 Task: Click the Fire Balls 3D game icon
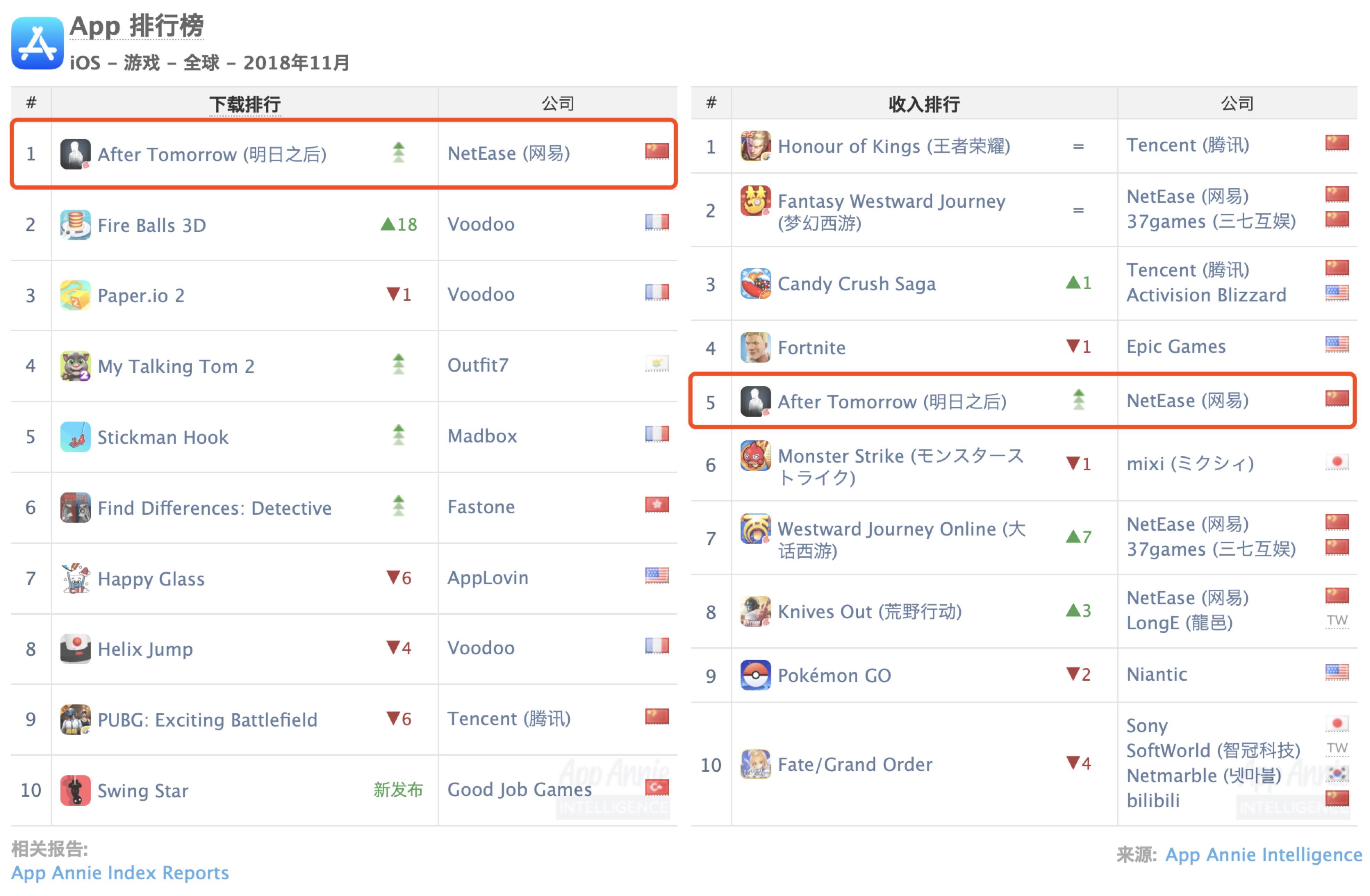(x=75, y=225)
